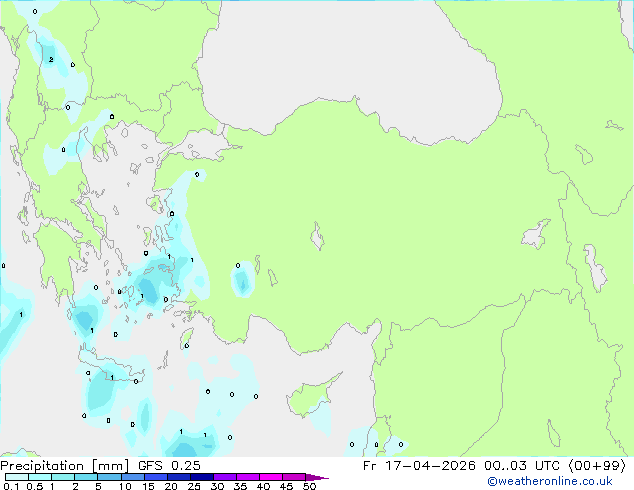634x490 pixels.
Task: Click the '2' precipitation value on the map
Action: (x=51, y=59)
